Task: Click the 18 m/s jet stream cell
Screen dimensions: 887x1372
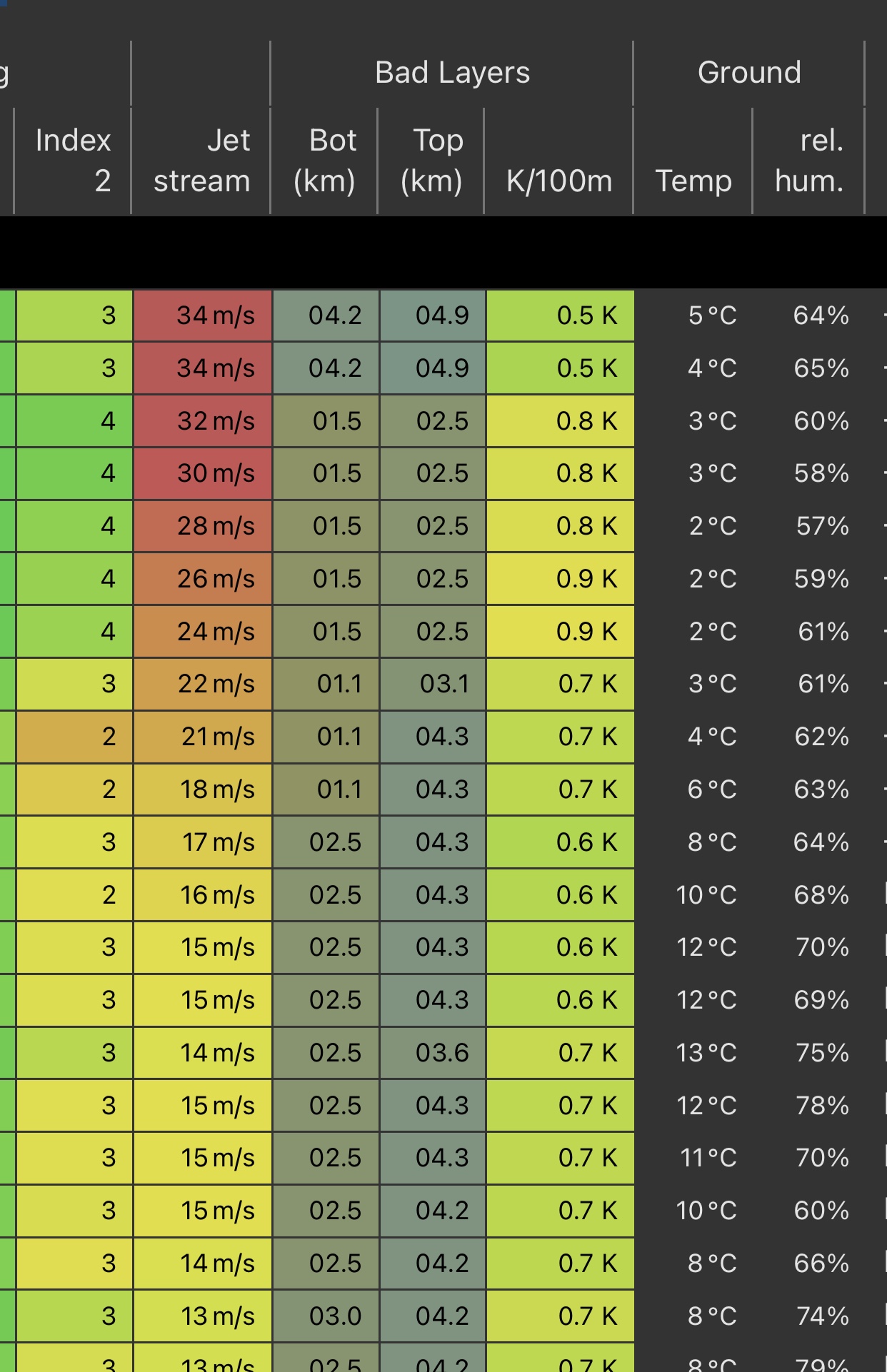Action: tap(204, 790)
